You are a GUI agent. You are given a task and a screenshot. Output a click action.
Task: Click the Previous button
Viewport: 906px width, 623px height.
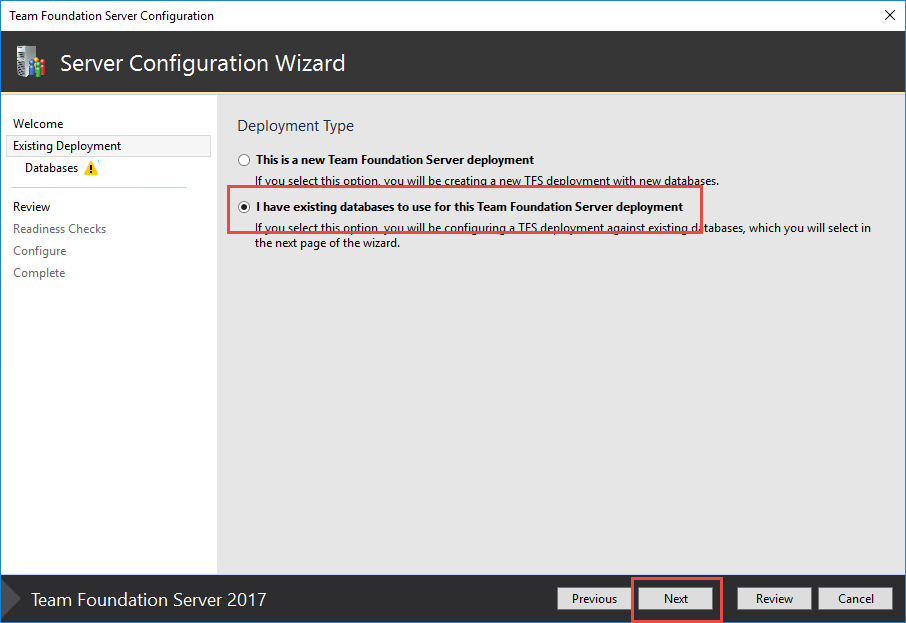tap(594, 599)
